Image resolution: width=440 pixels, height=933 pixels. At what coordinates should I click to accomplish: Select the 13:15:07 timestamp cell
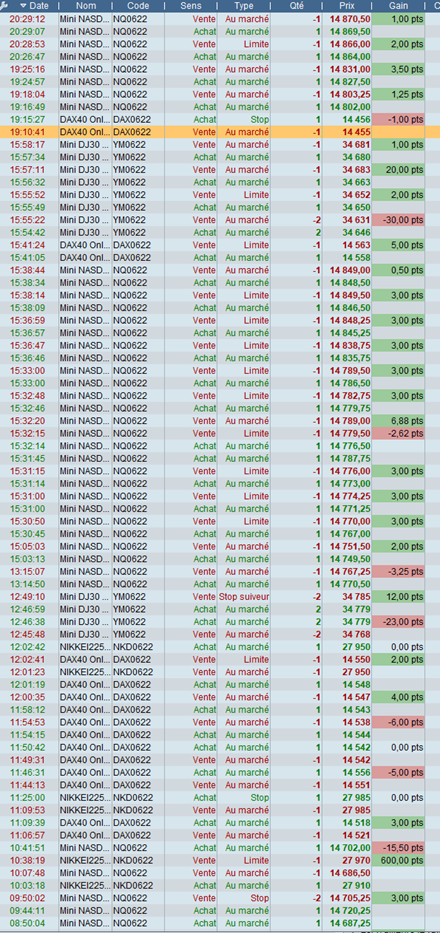click(28, 571)
